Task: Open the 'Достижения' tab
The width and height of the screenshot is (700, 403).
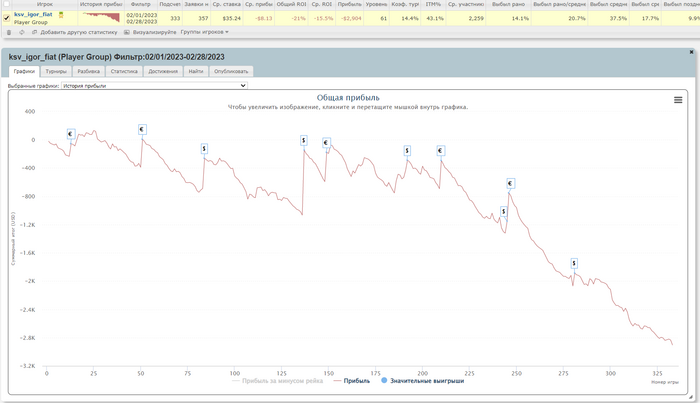Action: click(x=163, y=71)
